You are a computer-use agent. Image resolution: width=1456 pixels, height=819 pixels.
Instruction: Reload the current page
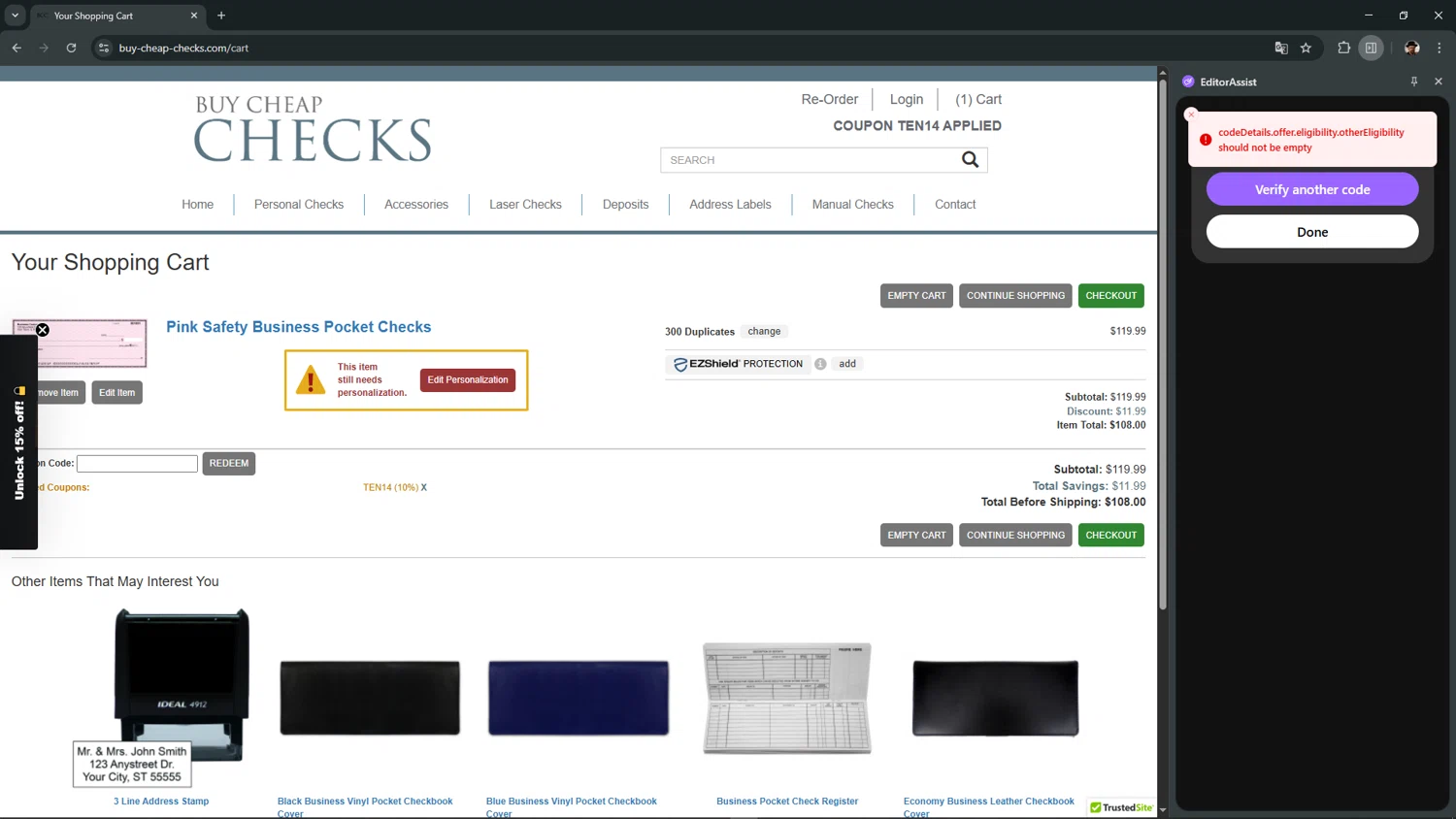[x=71, y=48]
